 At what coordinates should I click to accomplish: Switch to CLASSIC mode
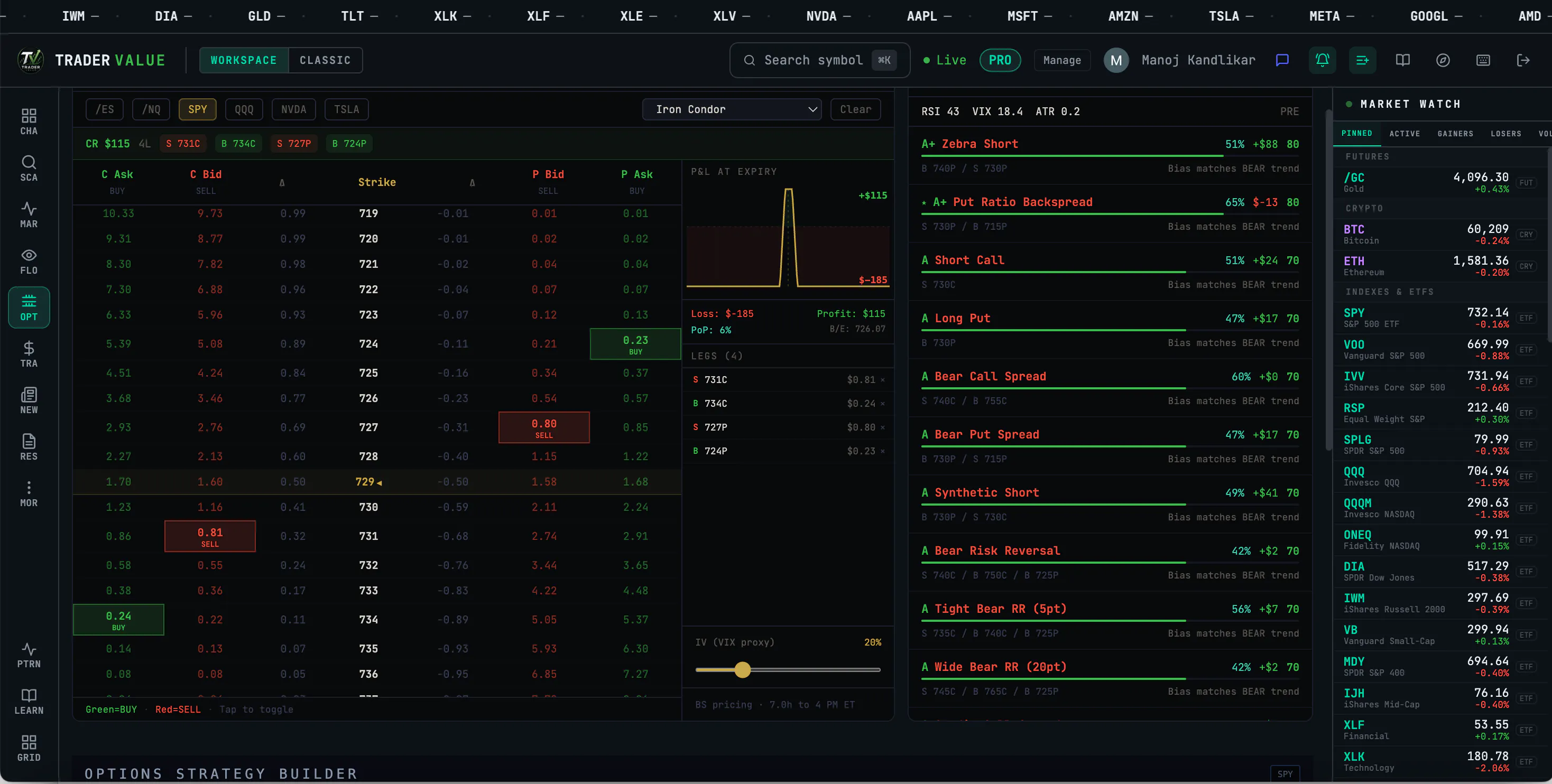click(x=325, y=60)
